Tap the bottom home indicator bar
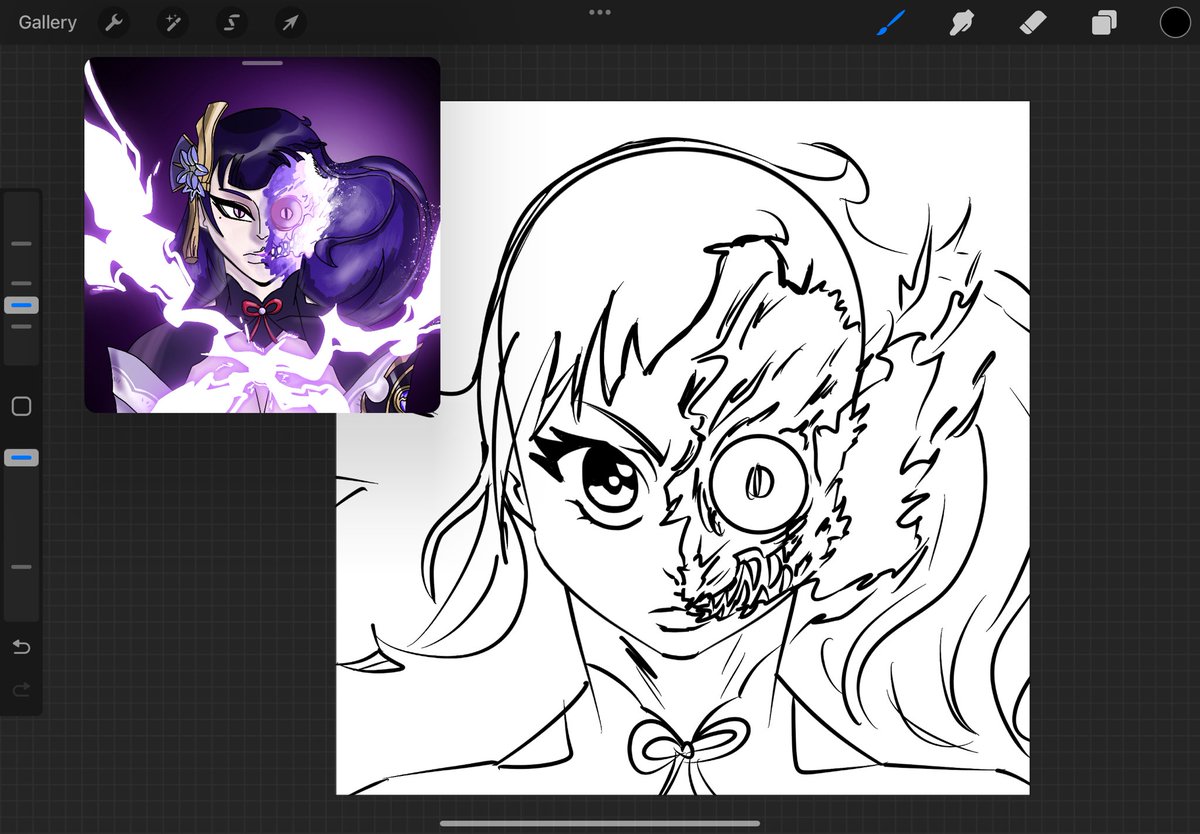Screen dimensions: 1200x834 point(600,822)
